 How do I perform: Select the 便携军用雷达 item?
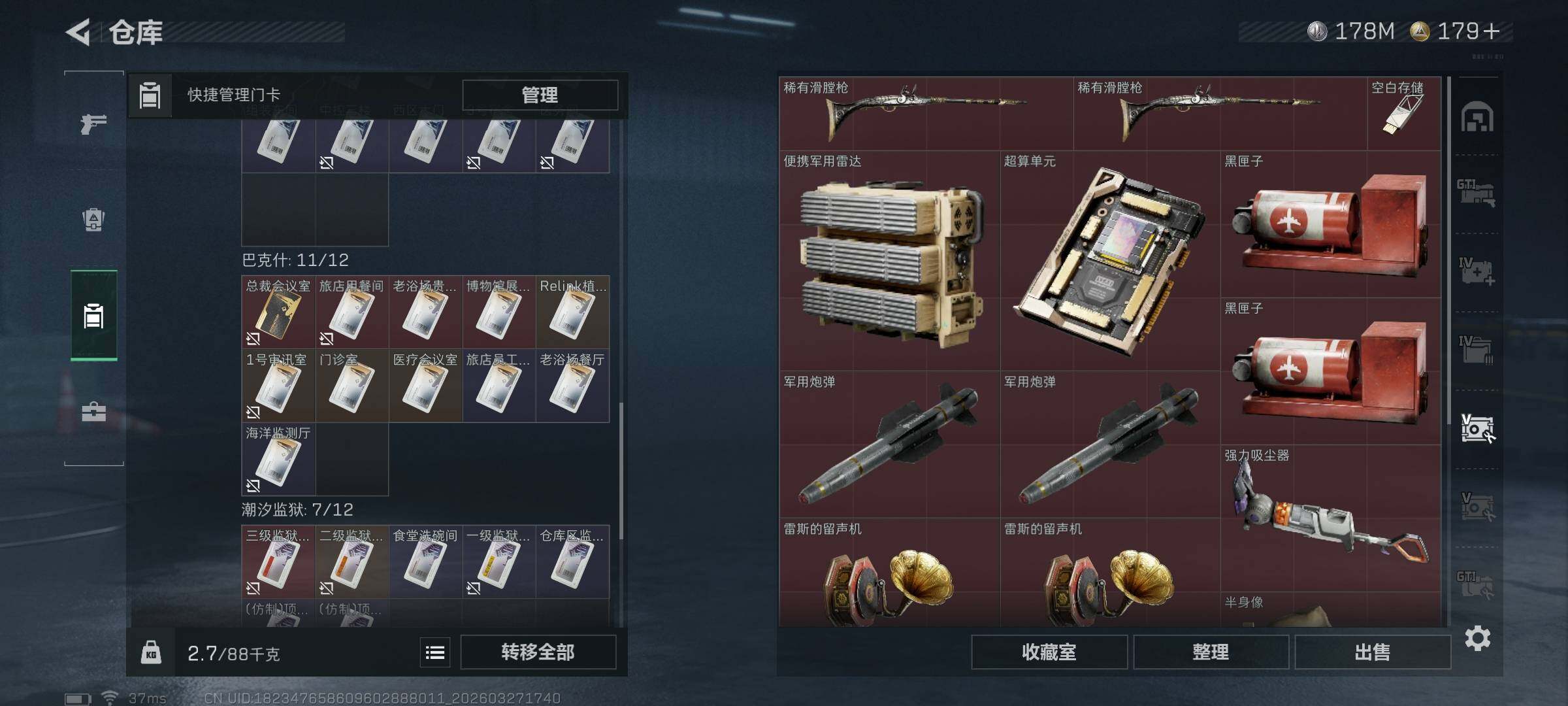click(889, 261)
